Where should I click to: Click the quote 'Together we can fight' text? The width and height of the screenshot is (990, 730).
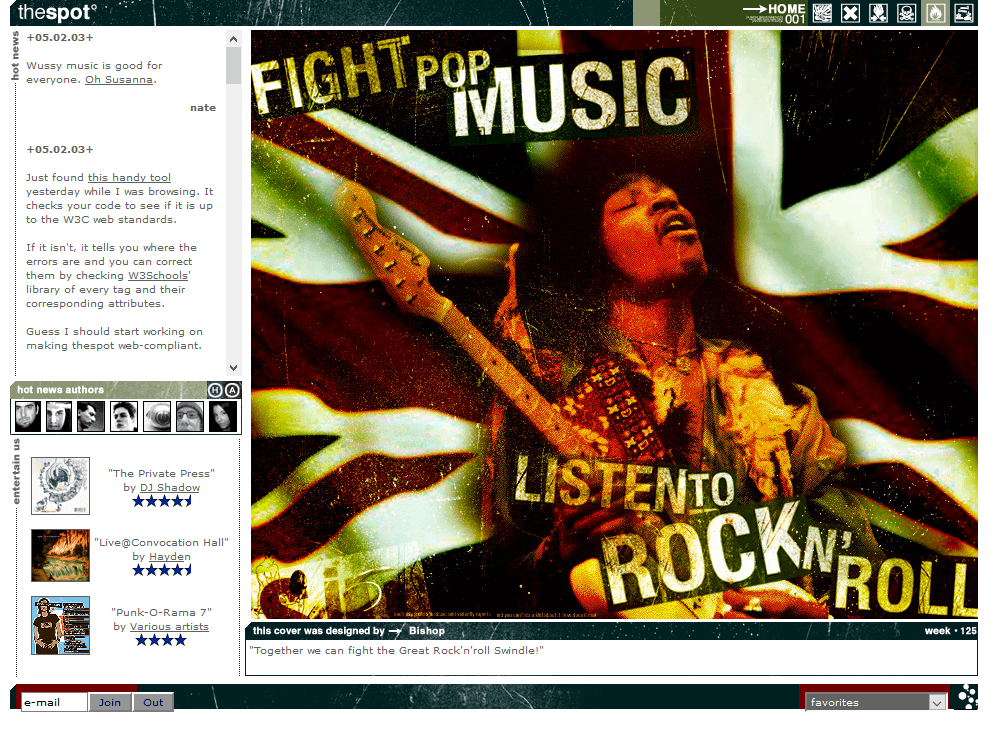click(x=397, y=650)
